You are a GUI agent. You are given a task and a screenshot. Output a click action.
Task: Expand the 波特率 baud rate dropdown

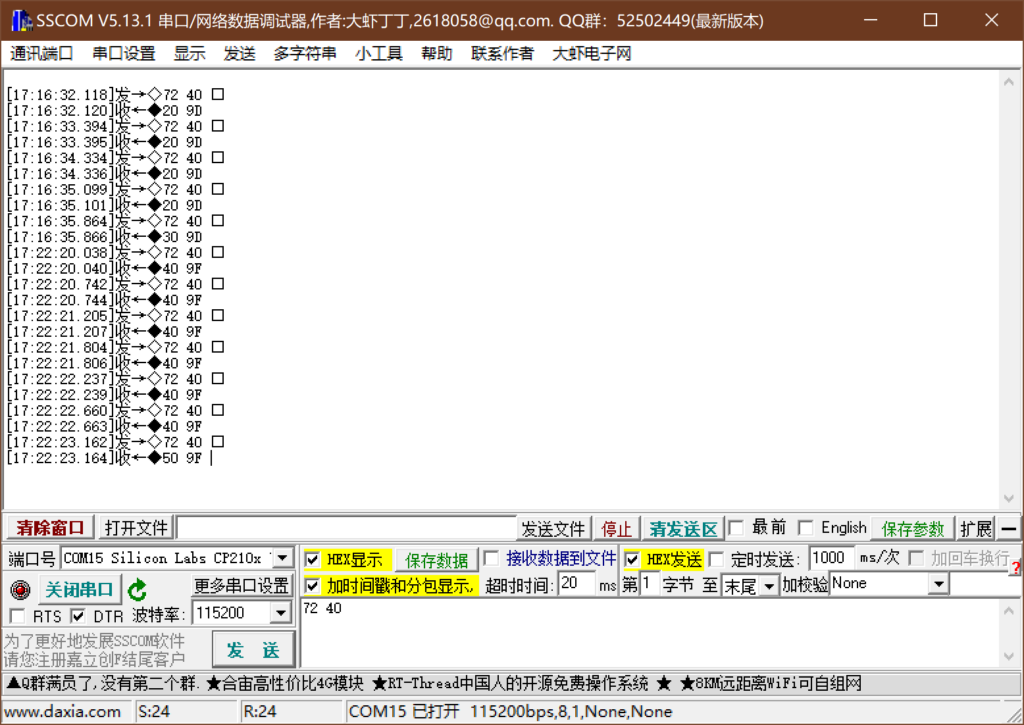point(280,613)
